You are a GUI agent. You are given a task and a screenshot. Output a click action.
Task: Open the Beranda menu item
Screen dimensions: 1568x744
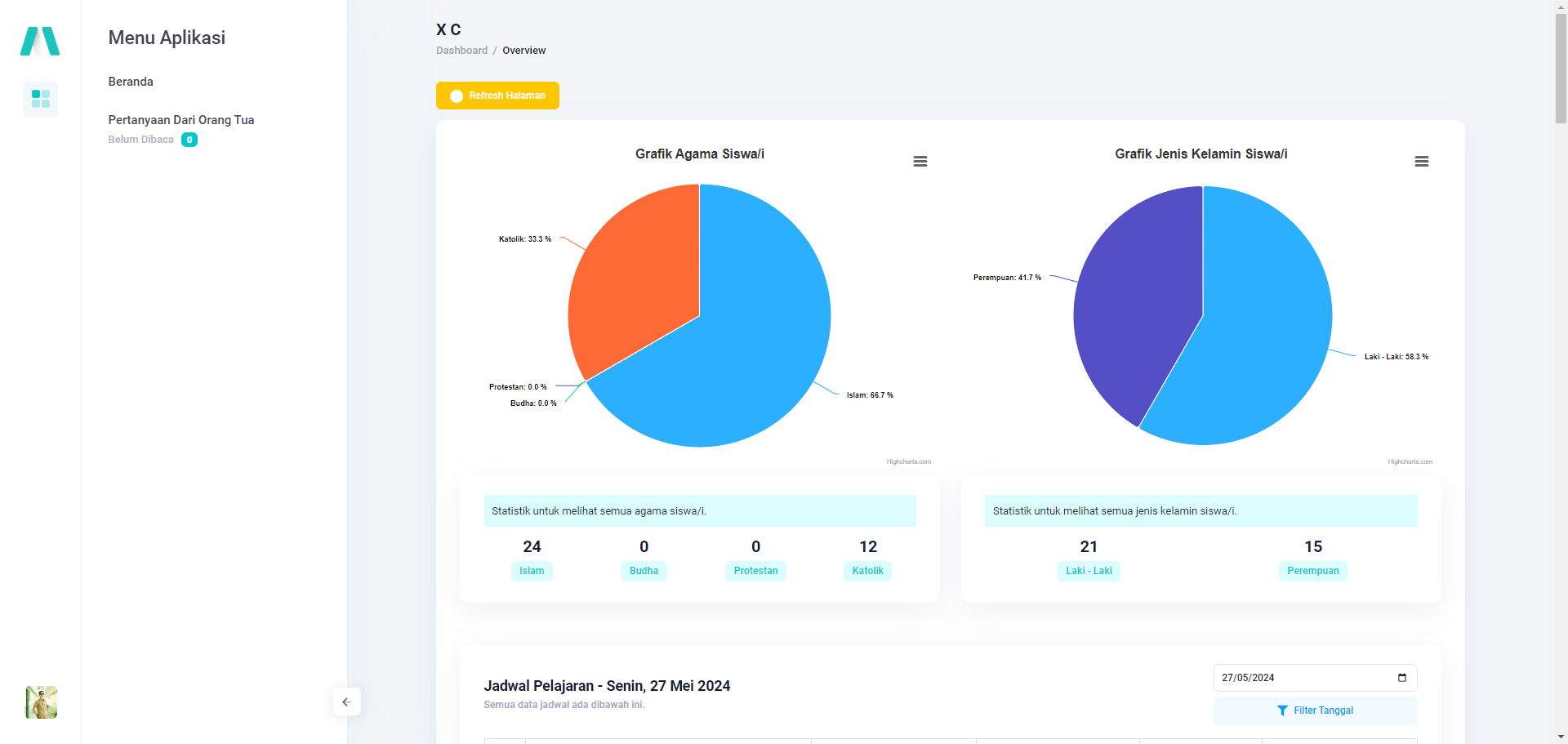[x=131, y=82]
